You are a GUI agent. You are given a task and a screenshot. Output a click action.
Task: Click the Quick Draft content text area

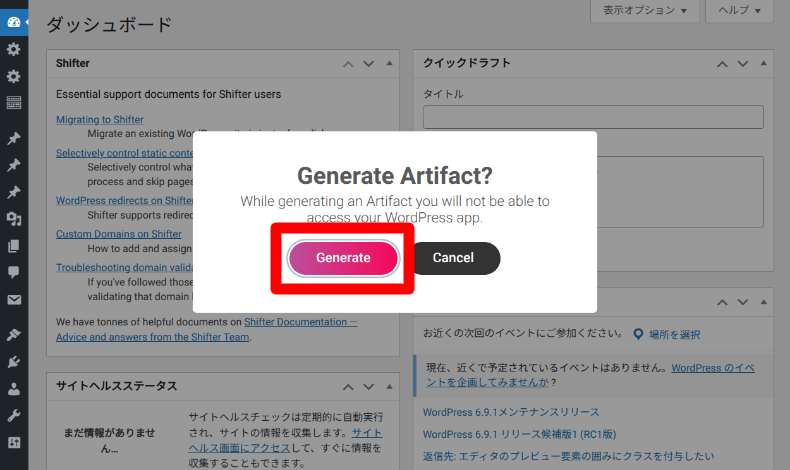click(x=680, y=192)
